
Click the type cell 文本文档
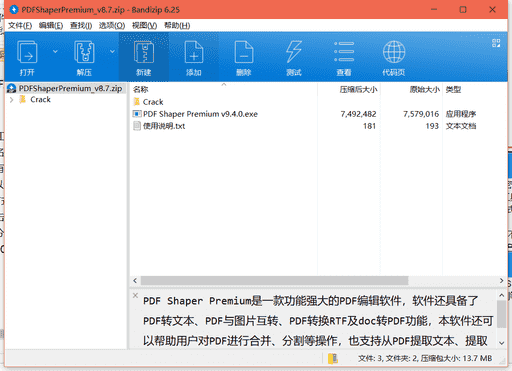(x=461, y=126)
